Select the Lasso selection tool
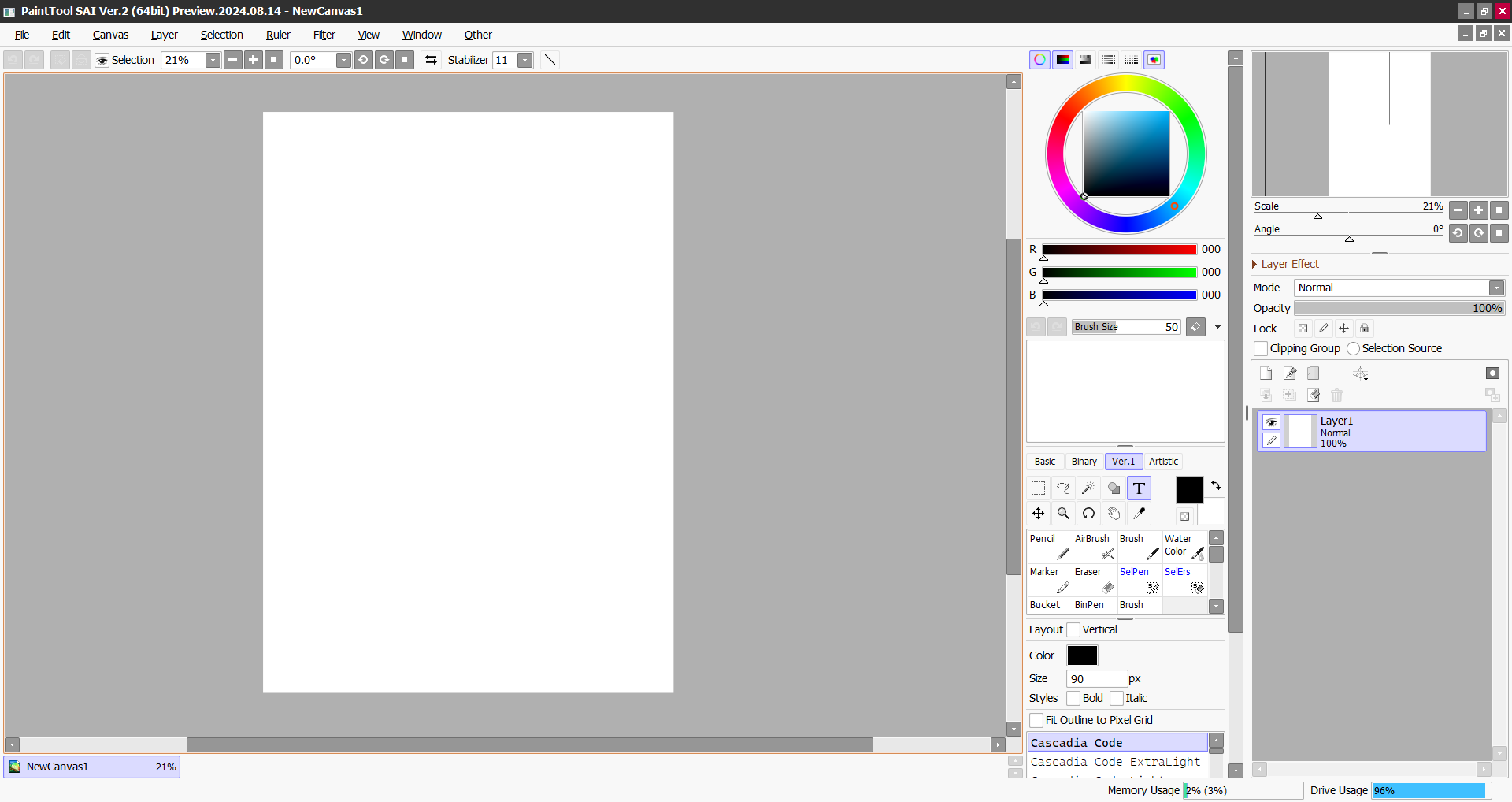 coord(1063,488)
